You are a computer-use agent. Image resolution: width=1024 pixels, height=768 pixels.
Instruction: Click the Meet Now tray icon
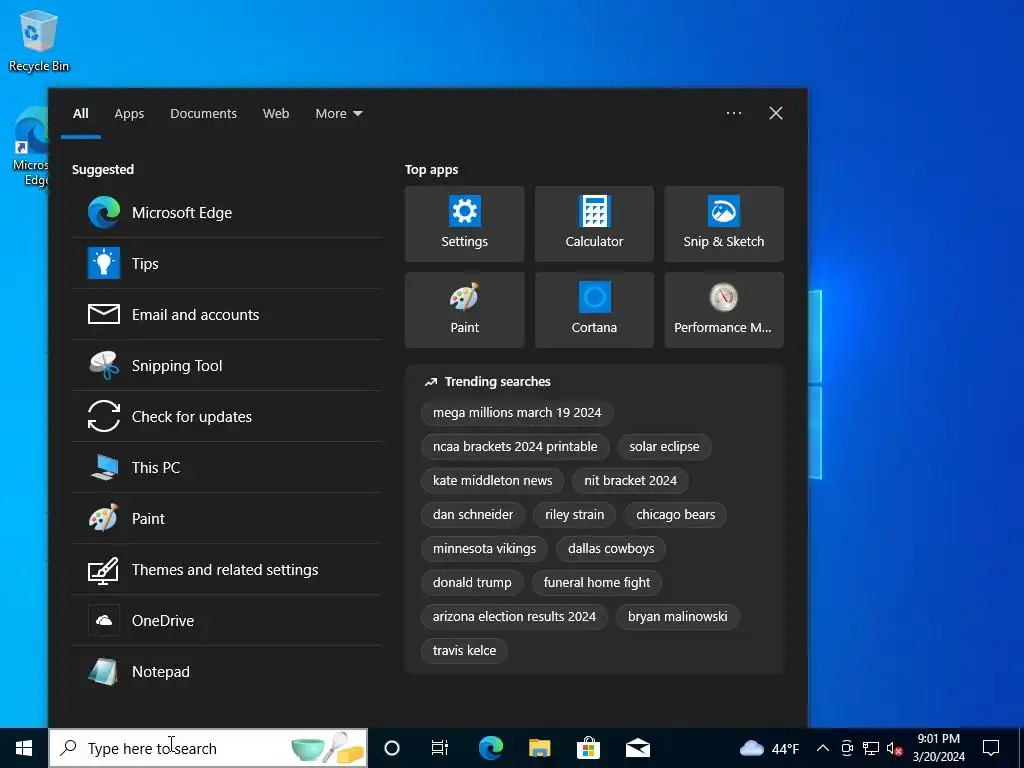(x=847, y=748)
